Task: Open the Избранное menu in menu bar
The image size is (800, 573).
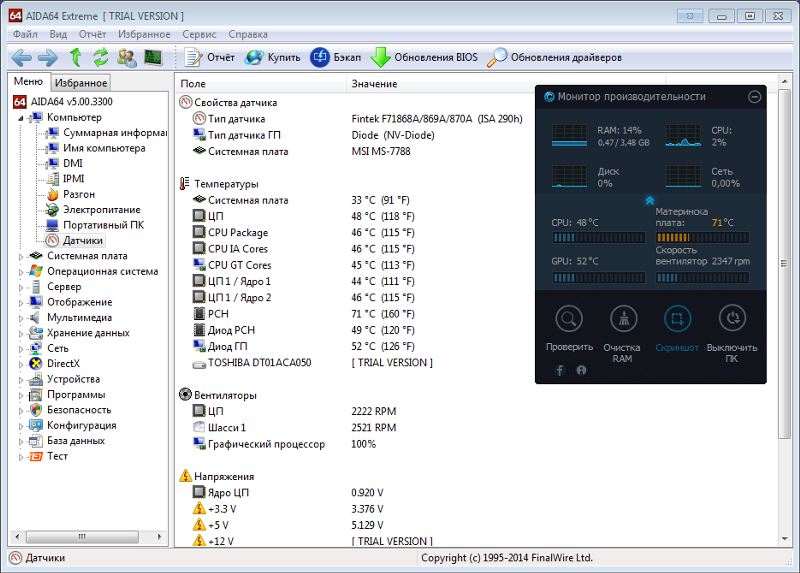Action: (144, 34)
